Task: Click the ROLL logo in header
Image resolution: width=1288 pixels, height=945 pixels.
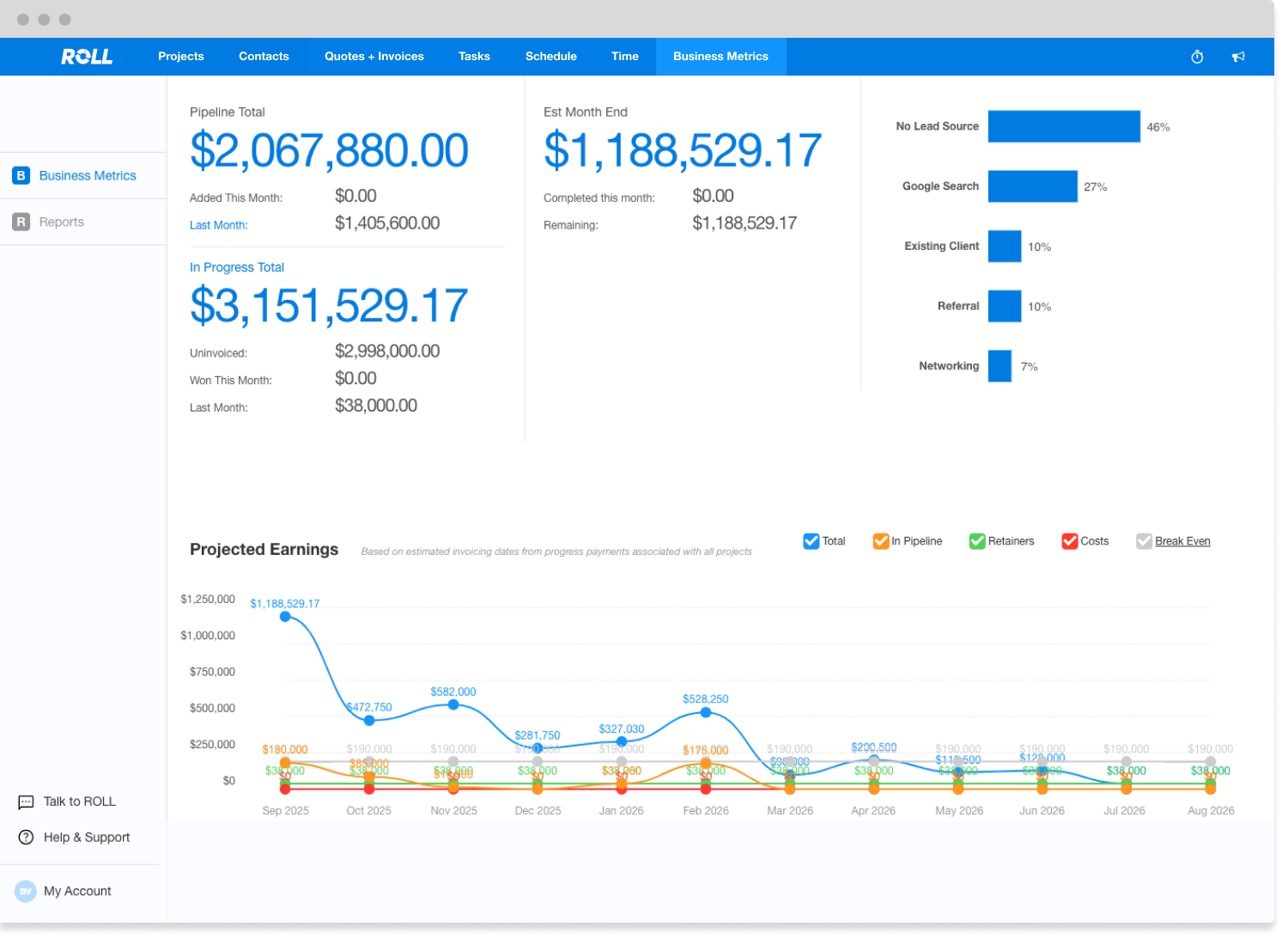Action: tap(87, 57)
